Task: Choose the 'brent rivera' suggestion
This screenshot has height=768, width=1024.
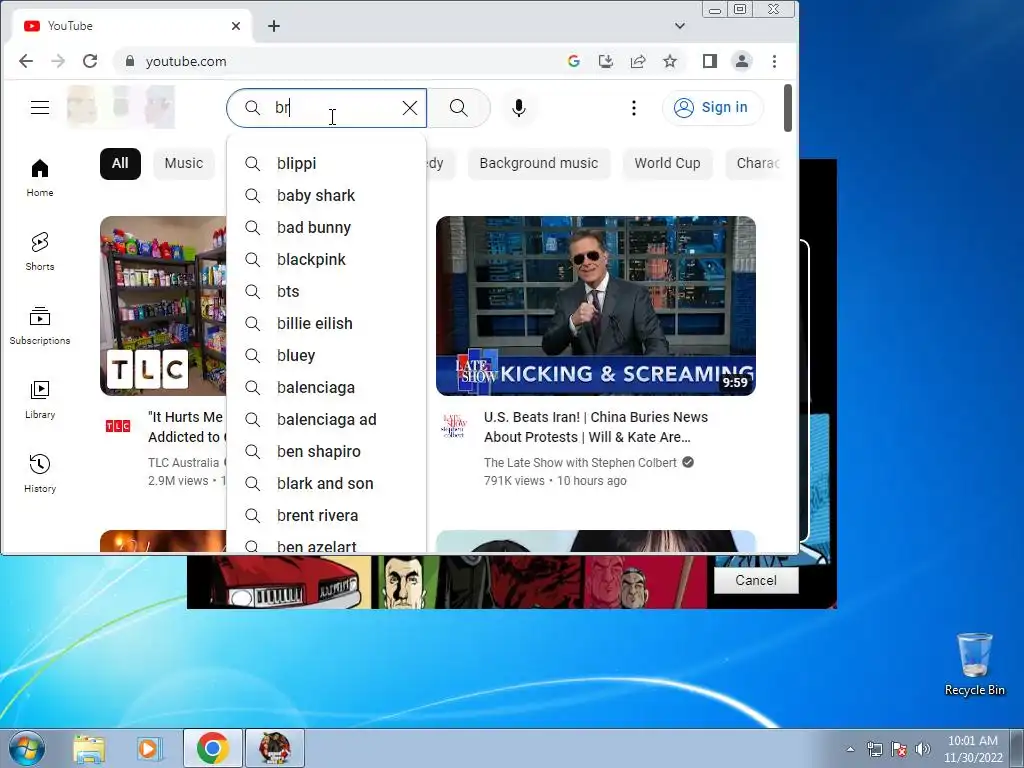Action: click(x=327, y=515)
